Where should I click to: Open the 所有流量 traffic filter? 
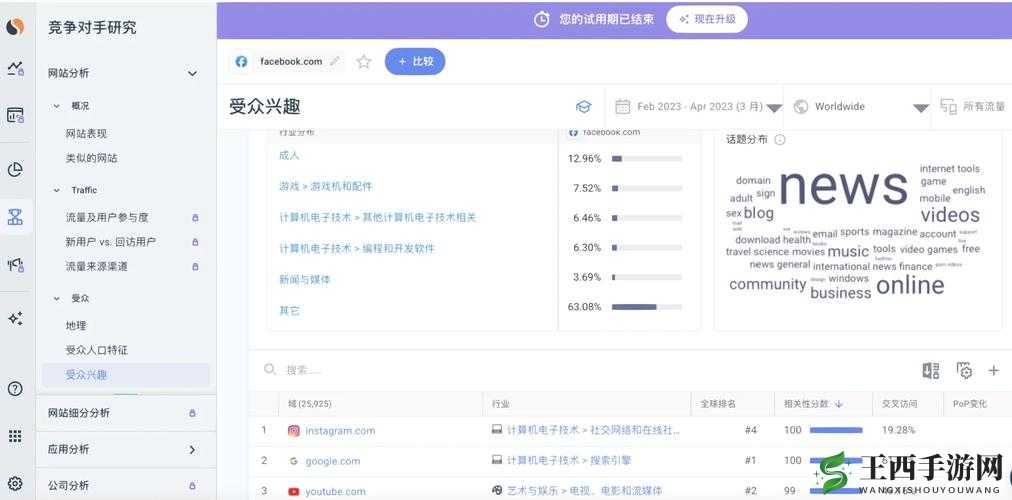pos(973,106)
